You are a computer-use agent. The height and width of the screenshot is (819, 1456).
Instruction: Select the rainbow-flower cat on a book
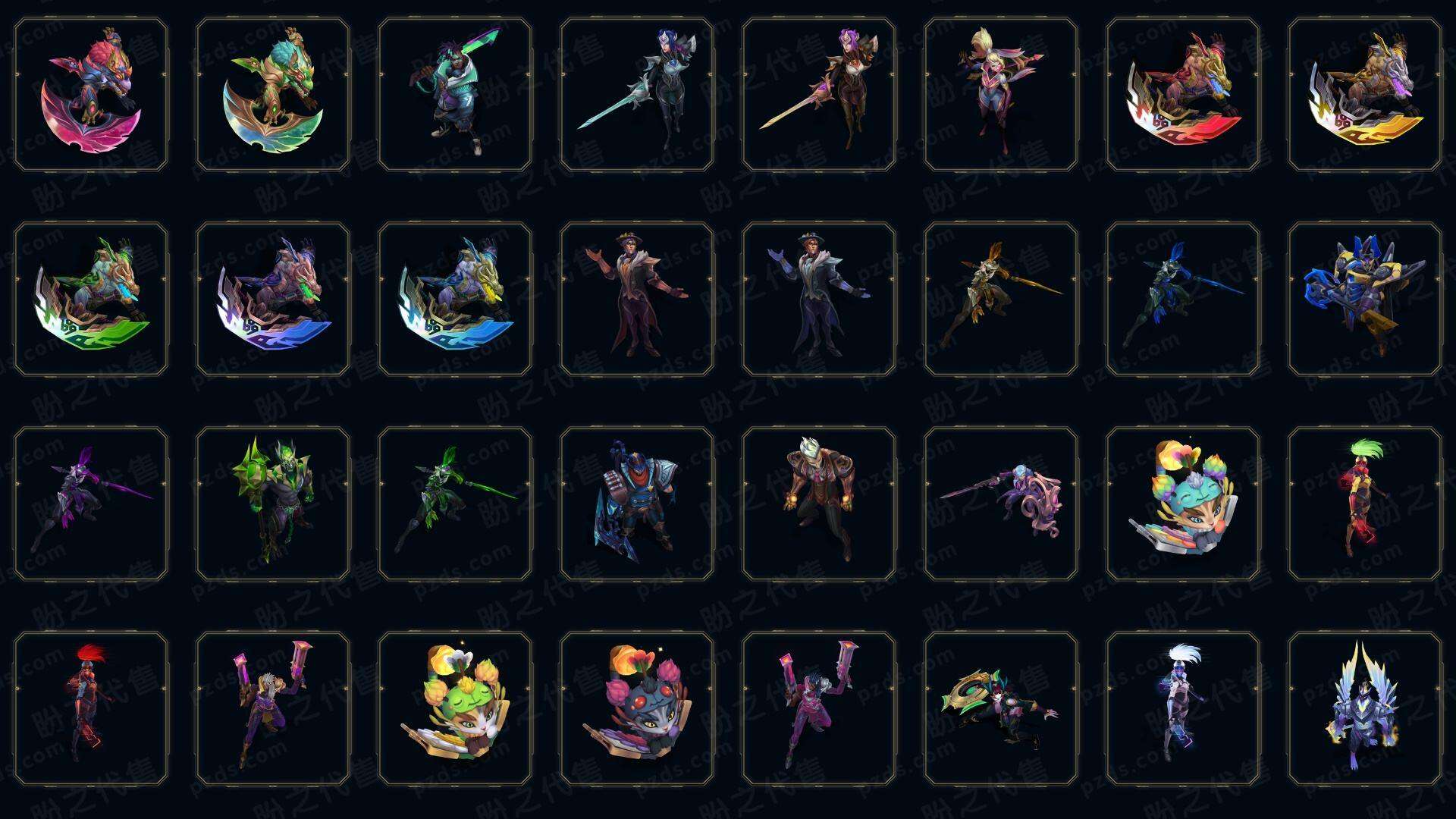pos(1183,504)
